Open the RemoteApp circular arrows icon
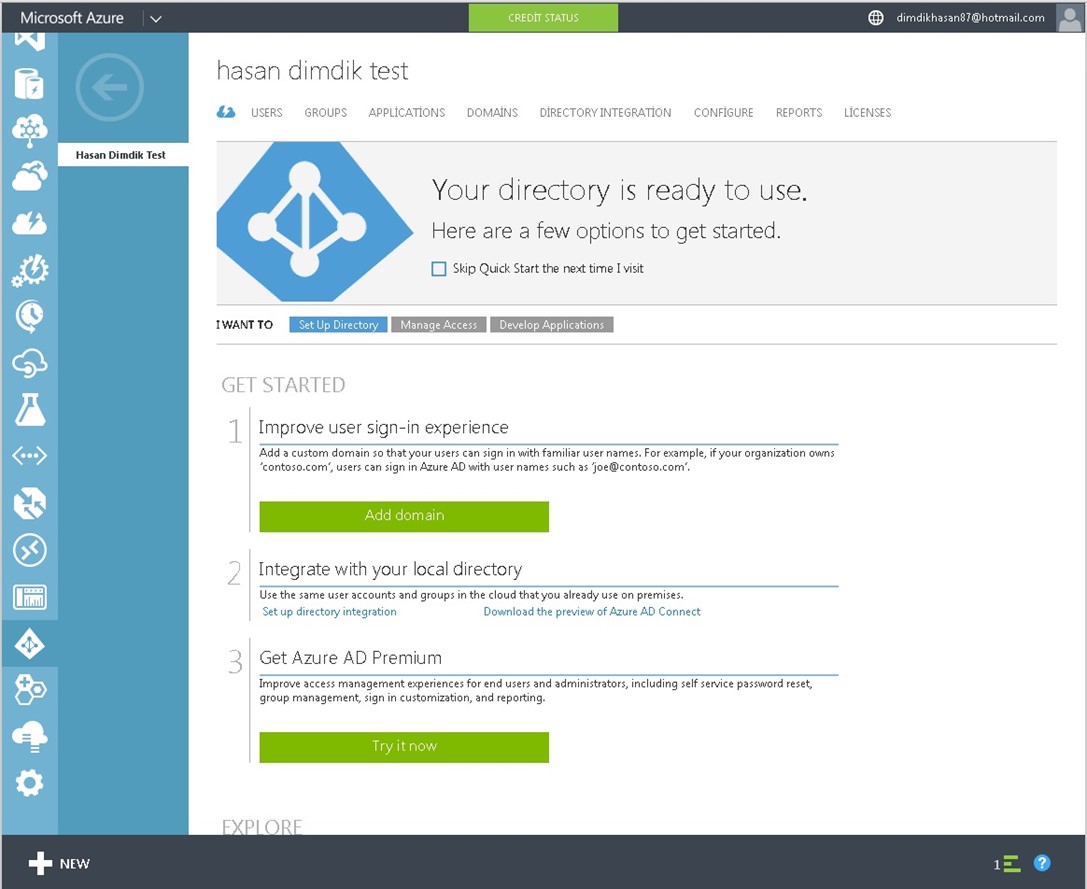Image resolution: width=1087 pixels, height=889 pixels. click(x=29, y=550)
